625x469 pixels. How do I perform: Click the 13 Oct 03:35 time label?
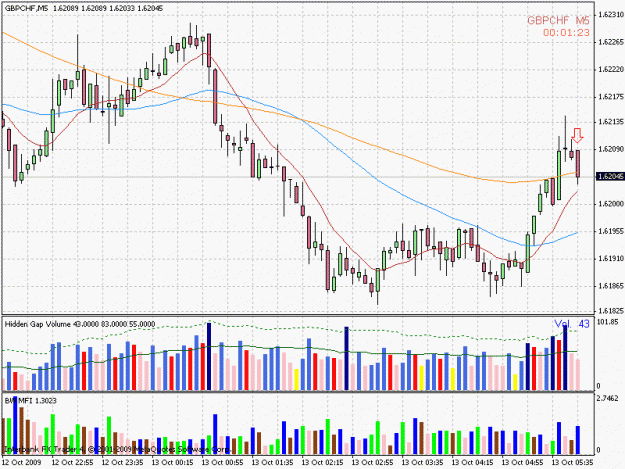point(422,463)
